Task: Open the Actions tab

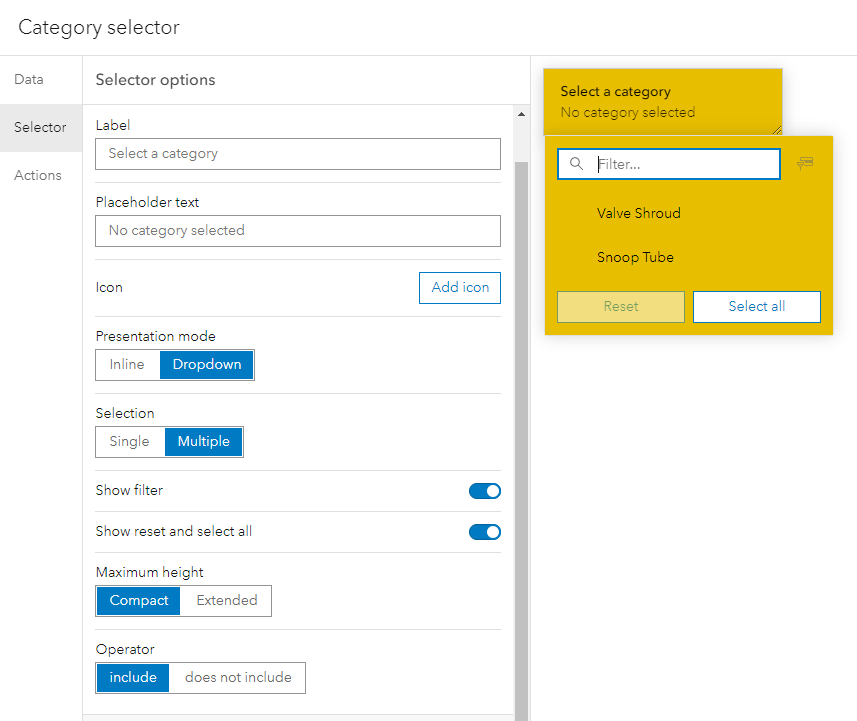Action: coord(41,175)
